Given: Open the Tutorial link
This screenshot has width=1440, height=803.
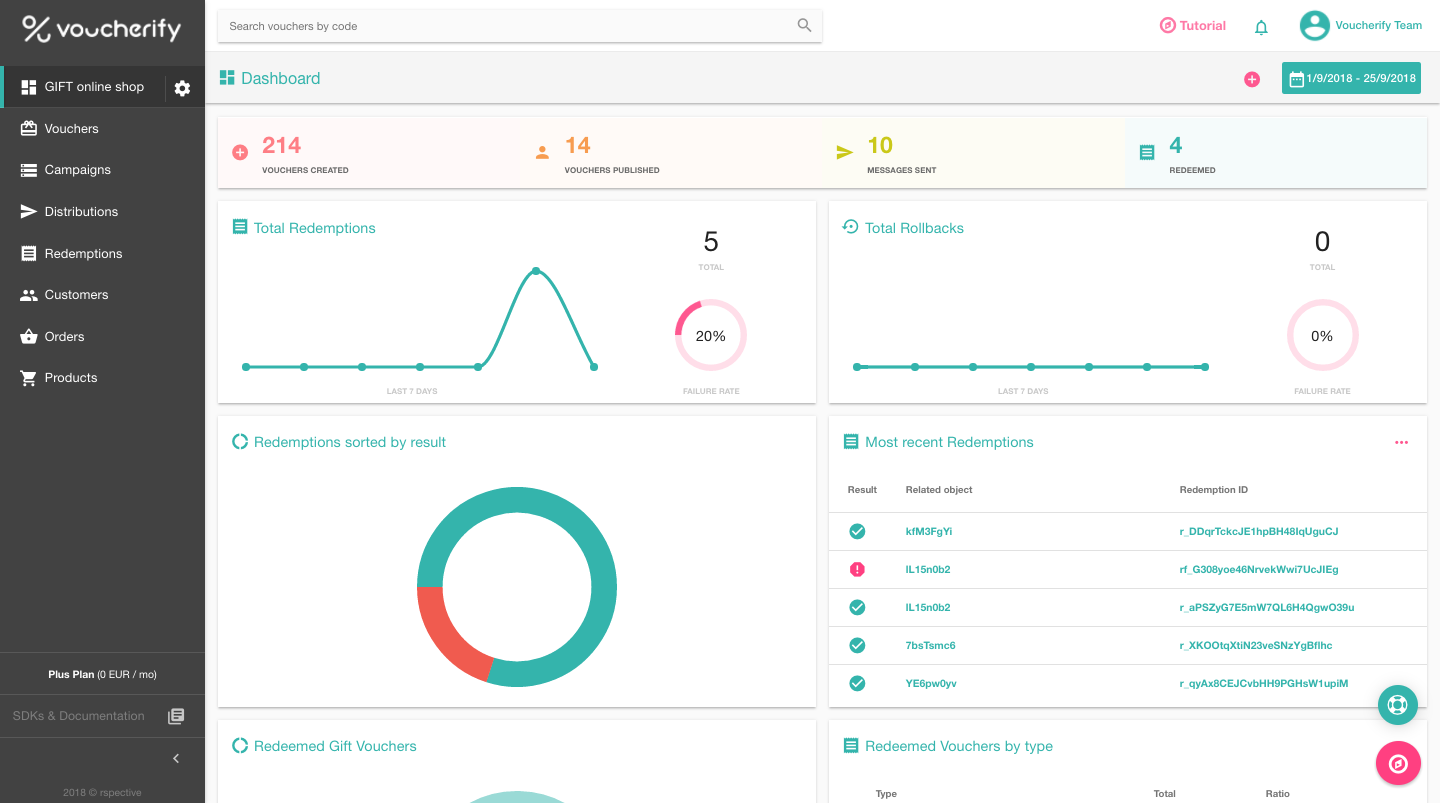Looking at the screenshot, I should coord(1192,26).
